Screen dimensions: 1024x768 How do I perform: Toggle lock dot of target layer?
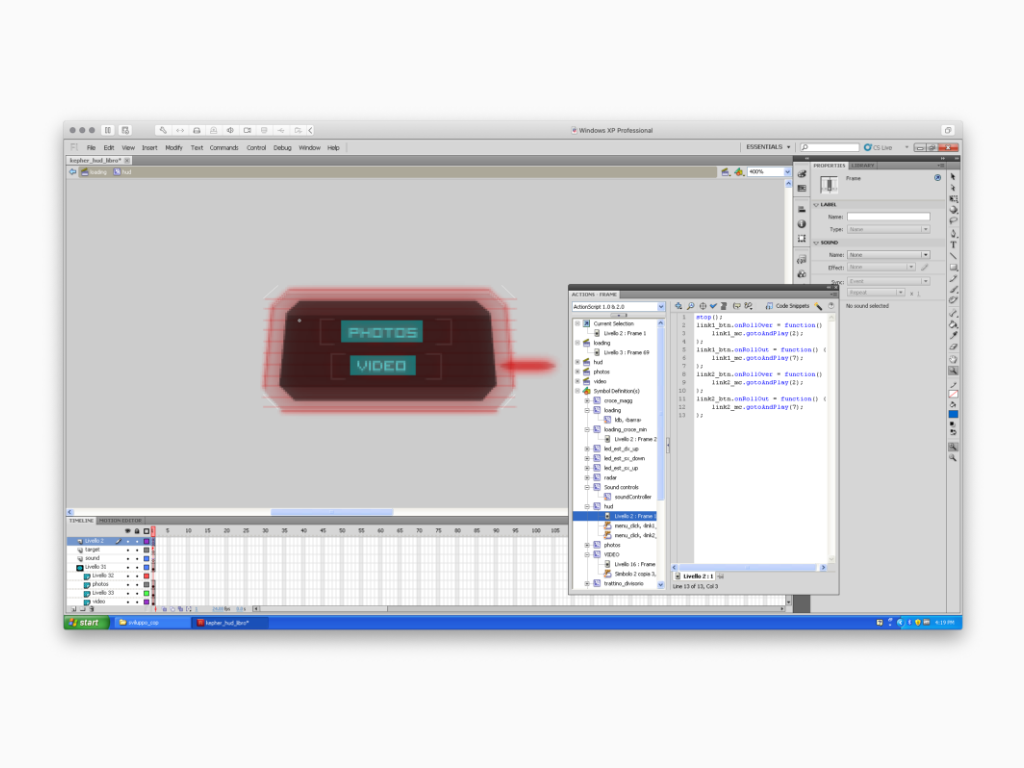point(137,550)
